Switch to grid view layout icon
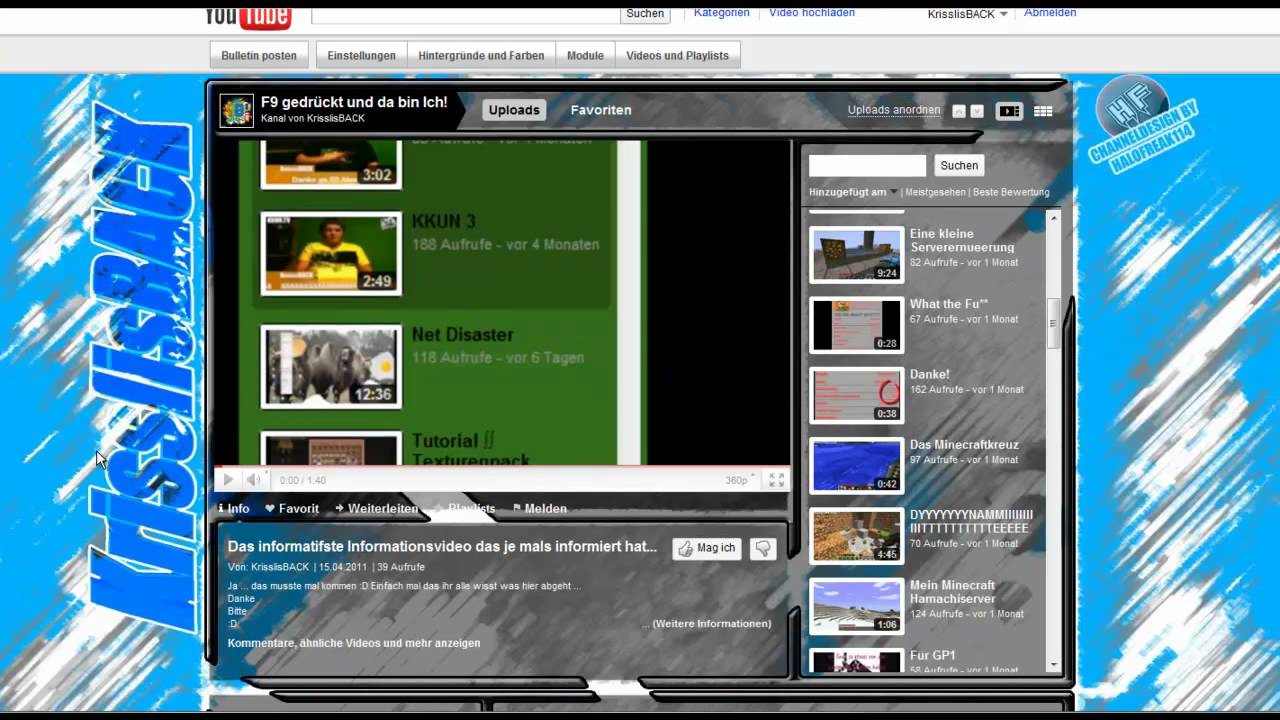Image resolution: width=1280 pixels, height=720 pixels. click(1043, 111)
